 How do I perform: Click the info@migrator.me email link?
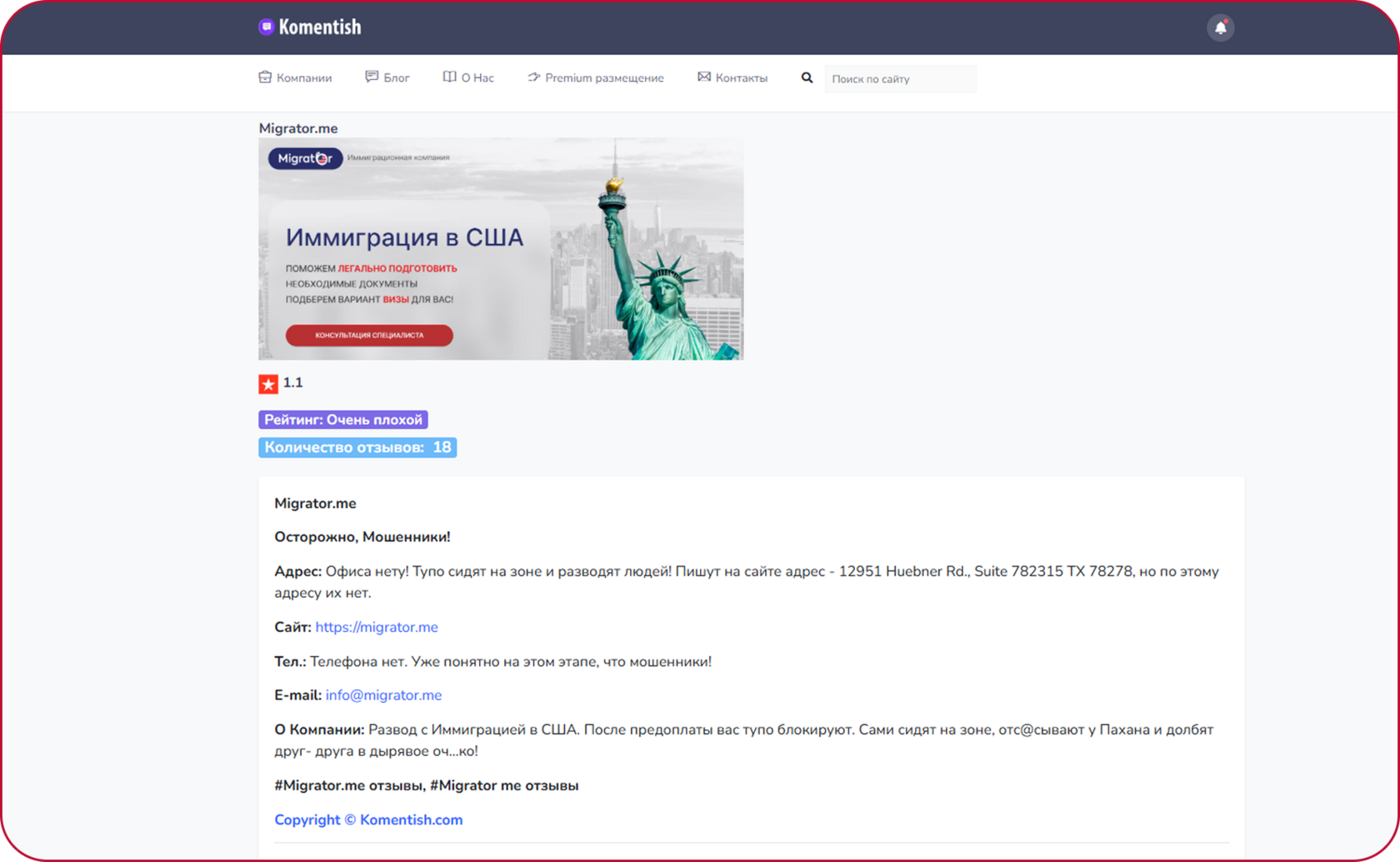[x=383, y=695]
